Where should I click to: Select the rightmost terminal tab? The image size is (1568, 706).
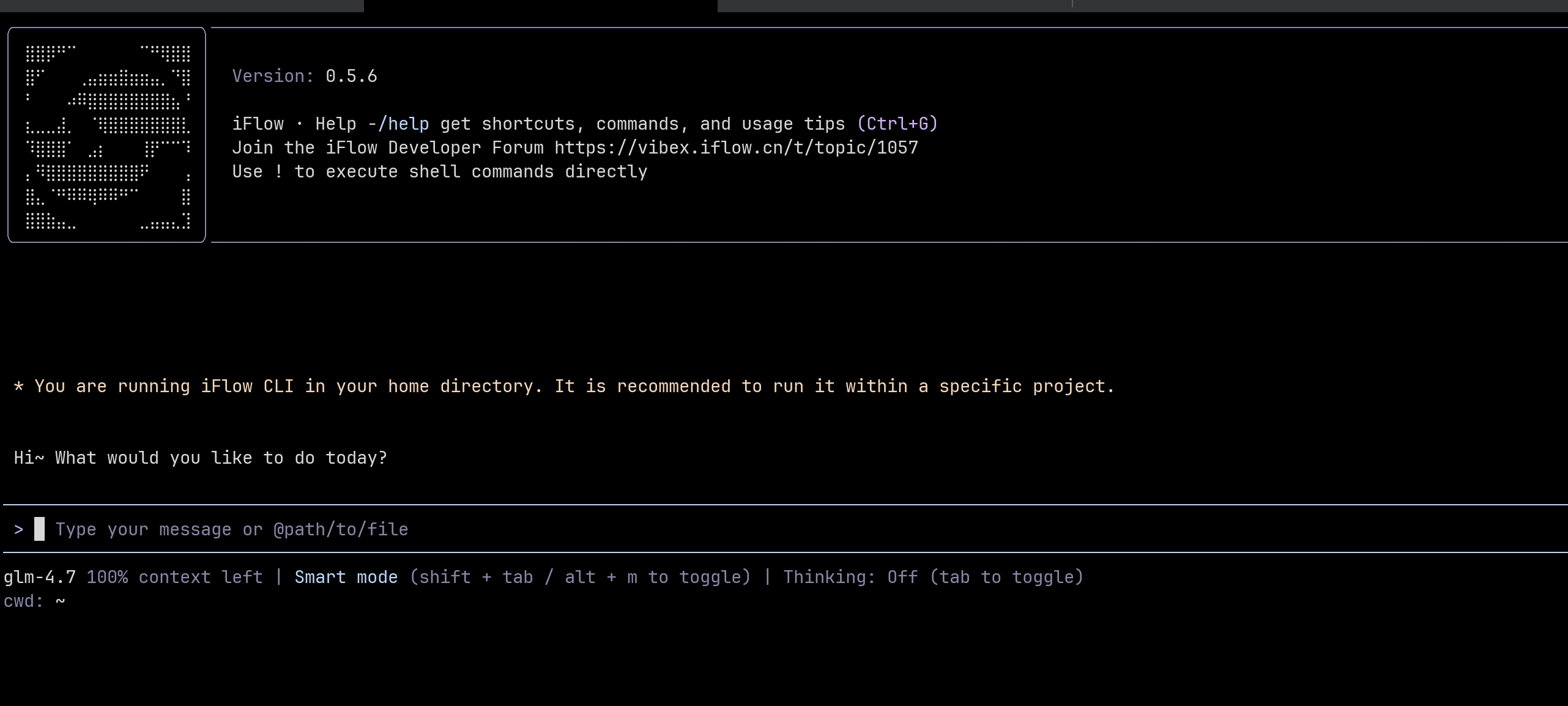click(1320, 6)
